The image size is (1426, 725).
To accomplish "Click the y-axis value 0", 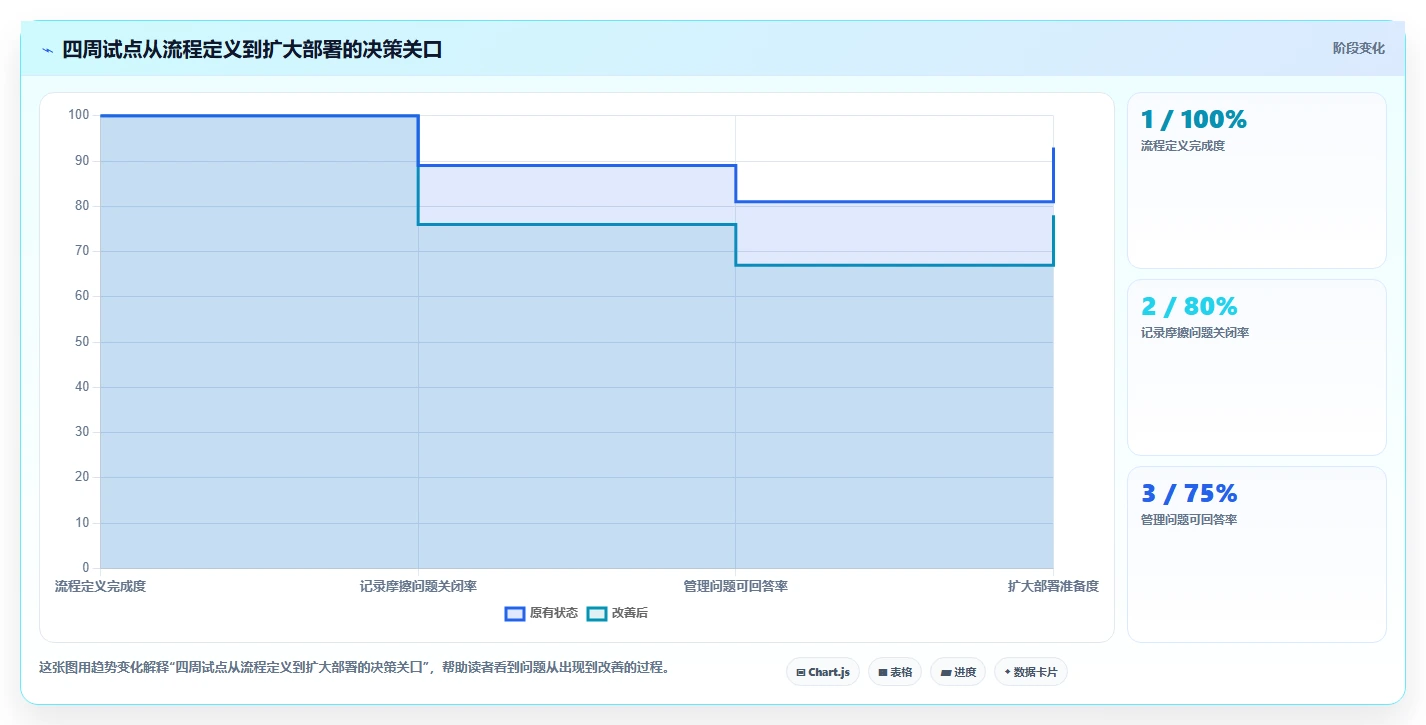I will click(85, 567).
